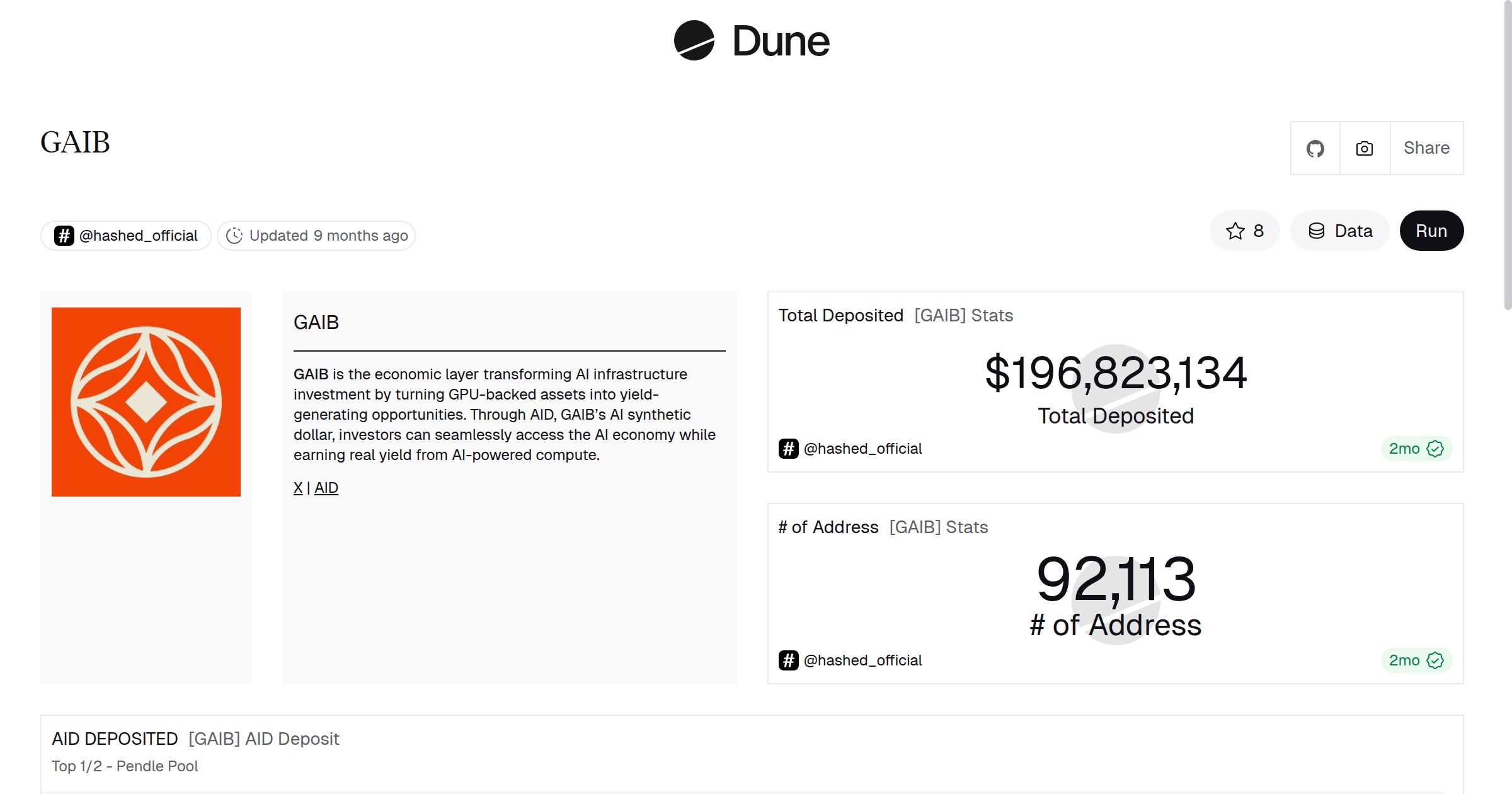This screenshot has width=1512, height=794.
Task: Star this dashboard with 8 stars
Action: click(x=1244, y=231)
